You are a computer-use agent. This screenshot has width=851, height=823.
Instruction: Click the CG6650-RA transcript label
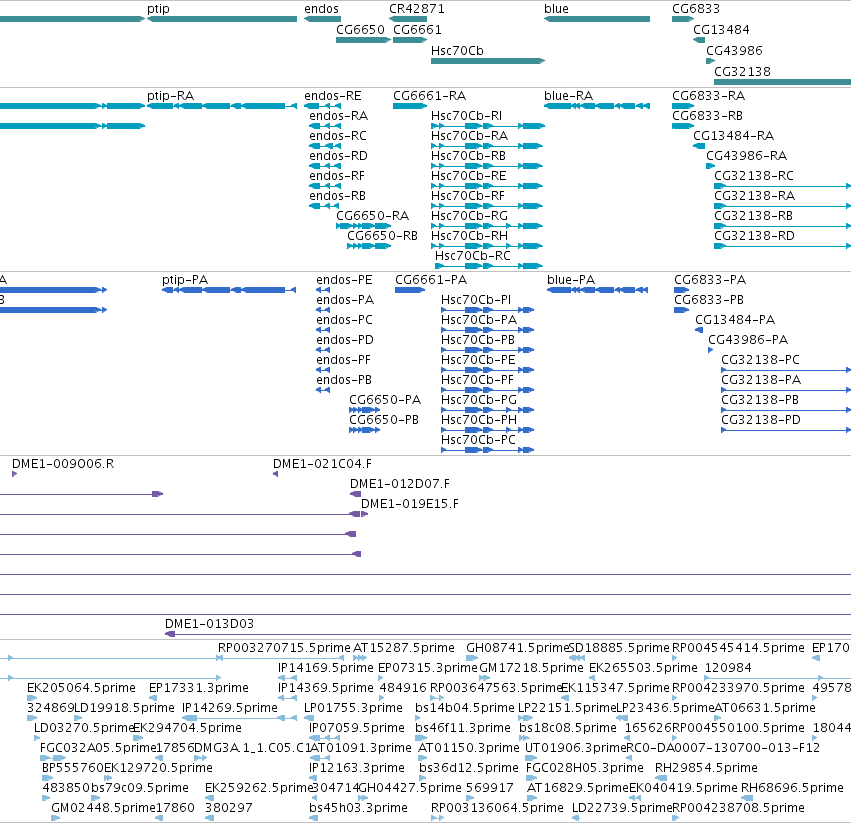coord(372,216)
